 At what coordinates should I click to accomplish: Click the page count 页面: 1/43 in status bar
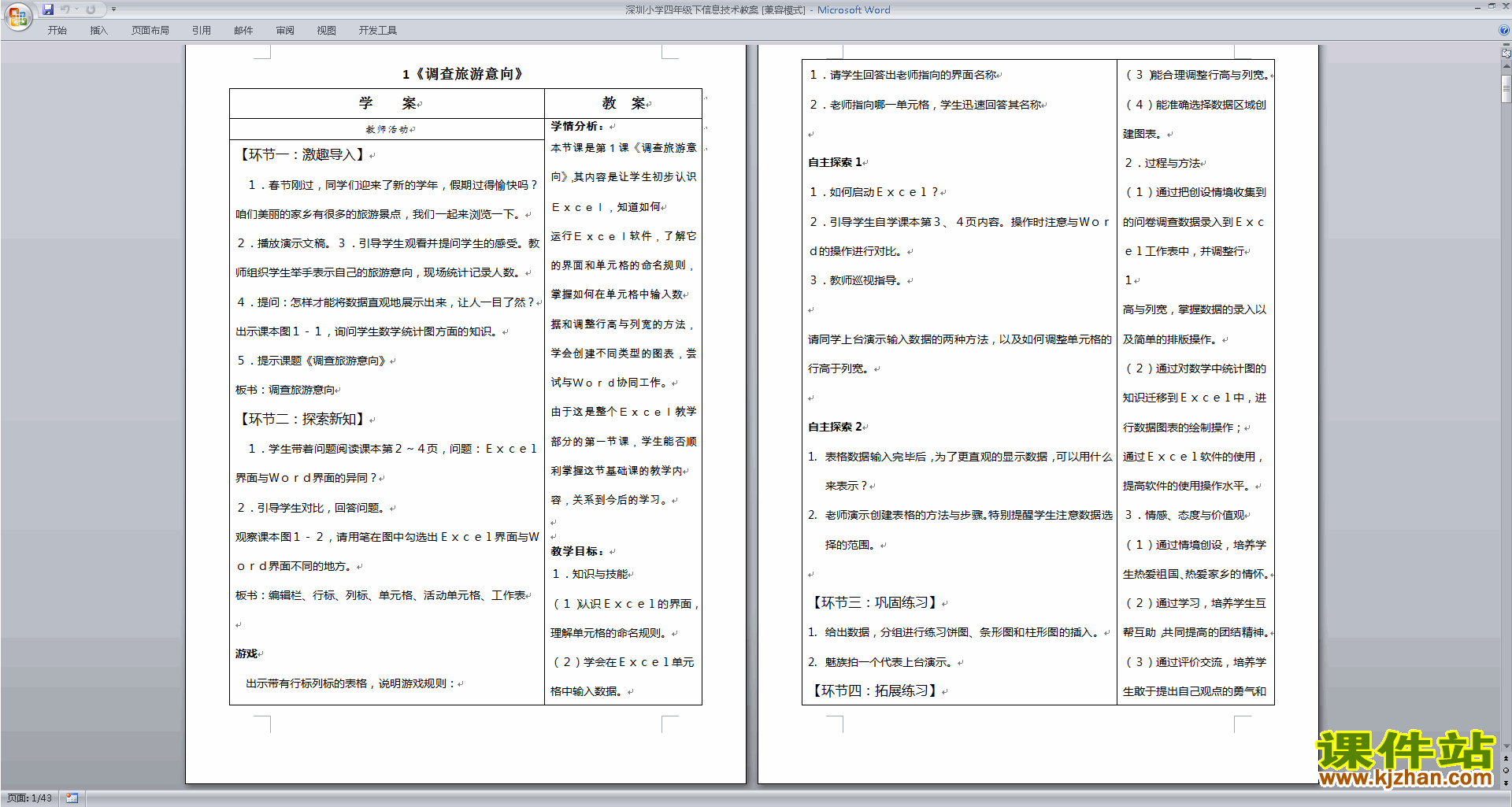coord(29,798)
